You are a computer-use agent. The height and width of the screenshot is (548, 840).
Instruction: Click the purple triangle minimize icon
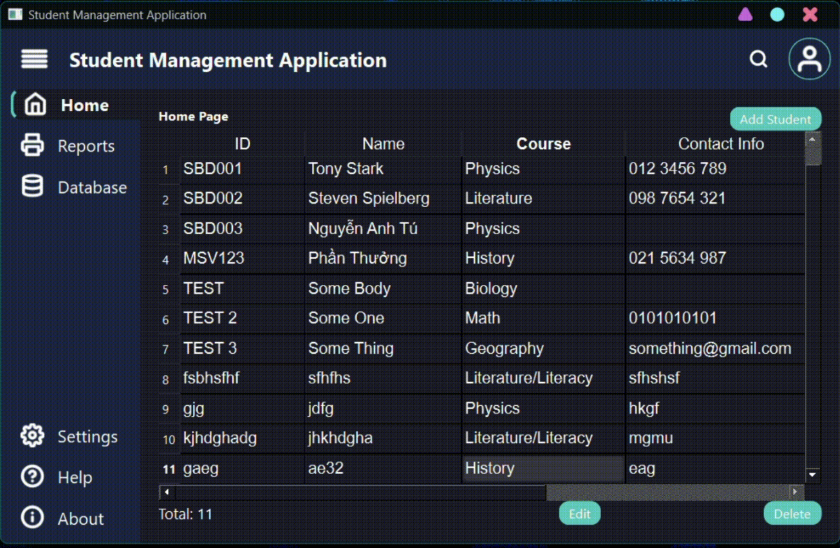pyautogui.click(x=745, y=14)
